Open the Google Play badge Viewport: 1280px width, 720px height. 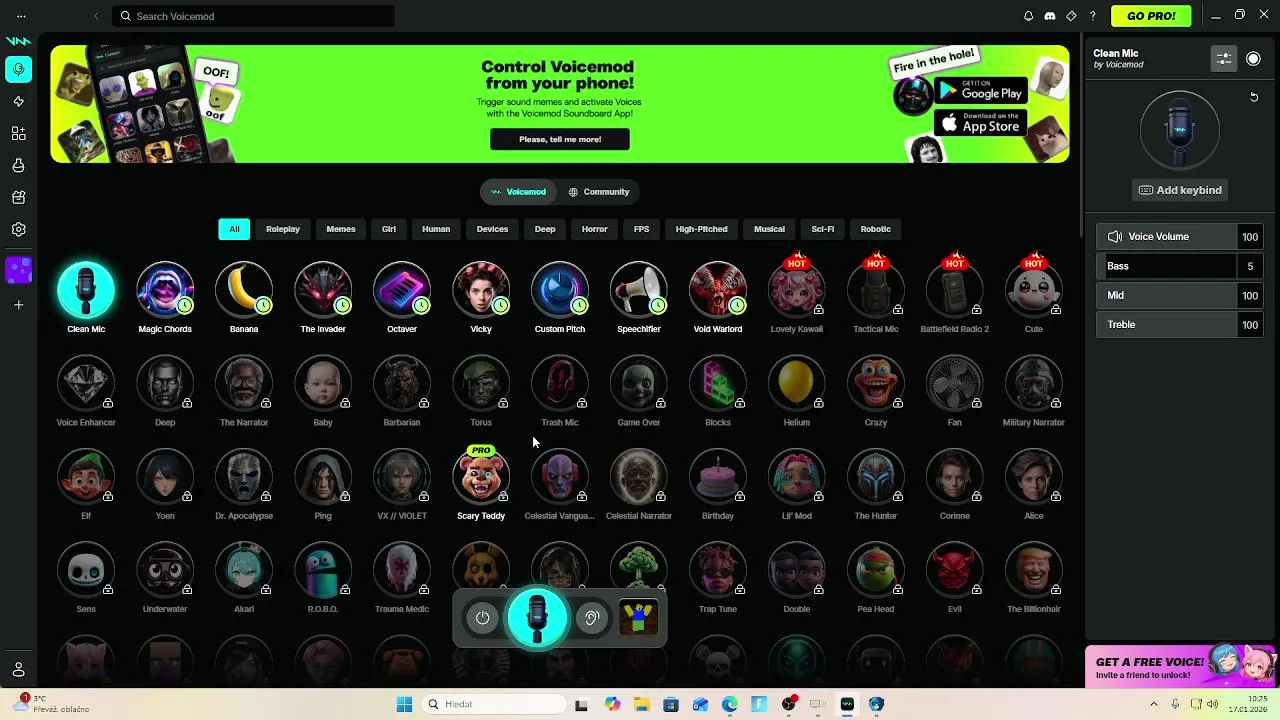click(x=981, y=91)
